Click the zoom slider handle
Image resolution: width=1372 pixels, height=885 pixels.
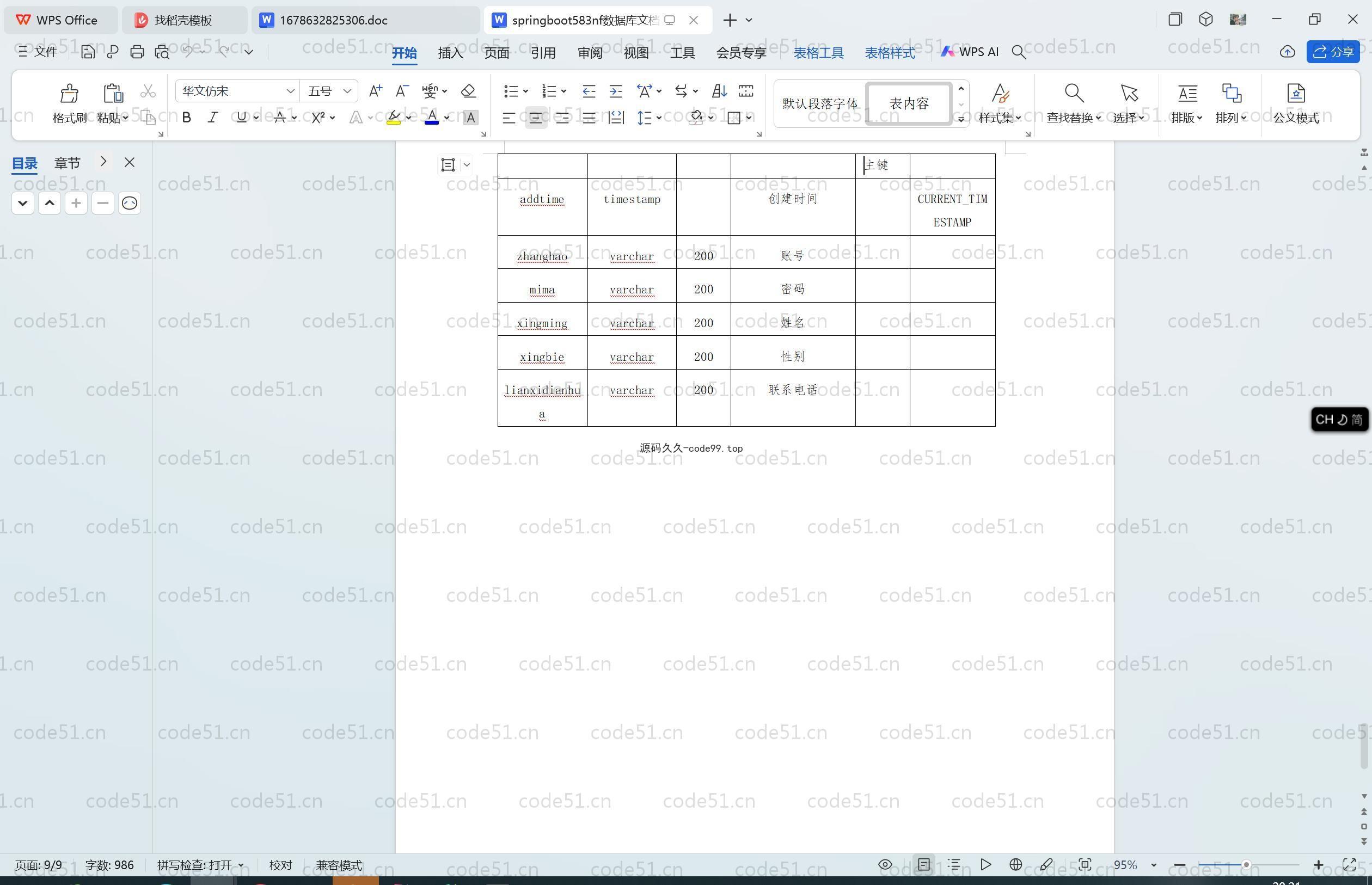(x=1246, y=864)
